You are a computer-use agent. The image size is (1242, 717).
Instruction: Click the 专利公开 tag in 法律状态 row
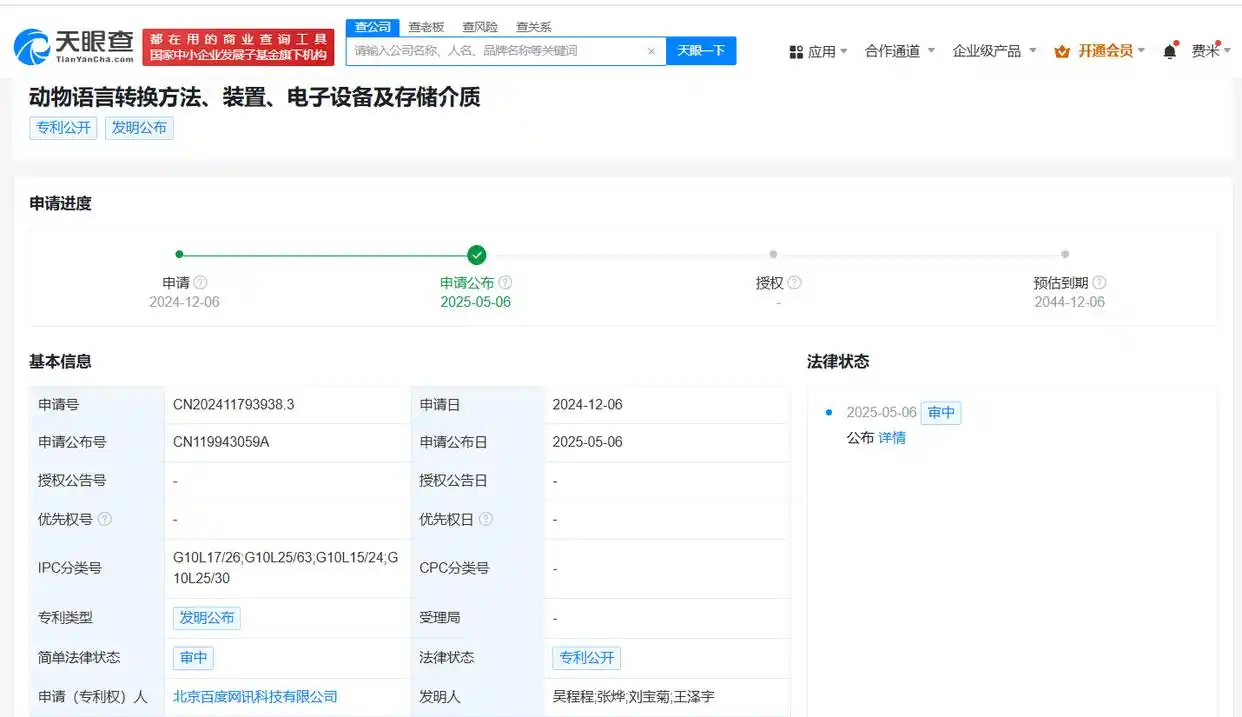tap(586, 658)
